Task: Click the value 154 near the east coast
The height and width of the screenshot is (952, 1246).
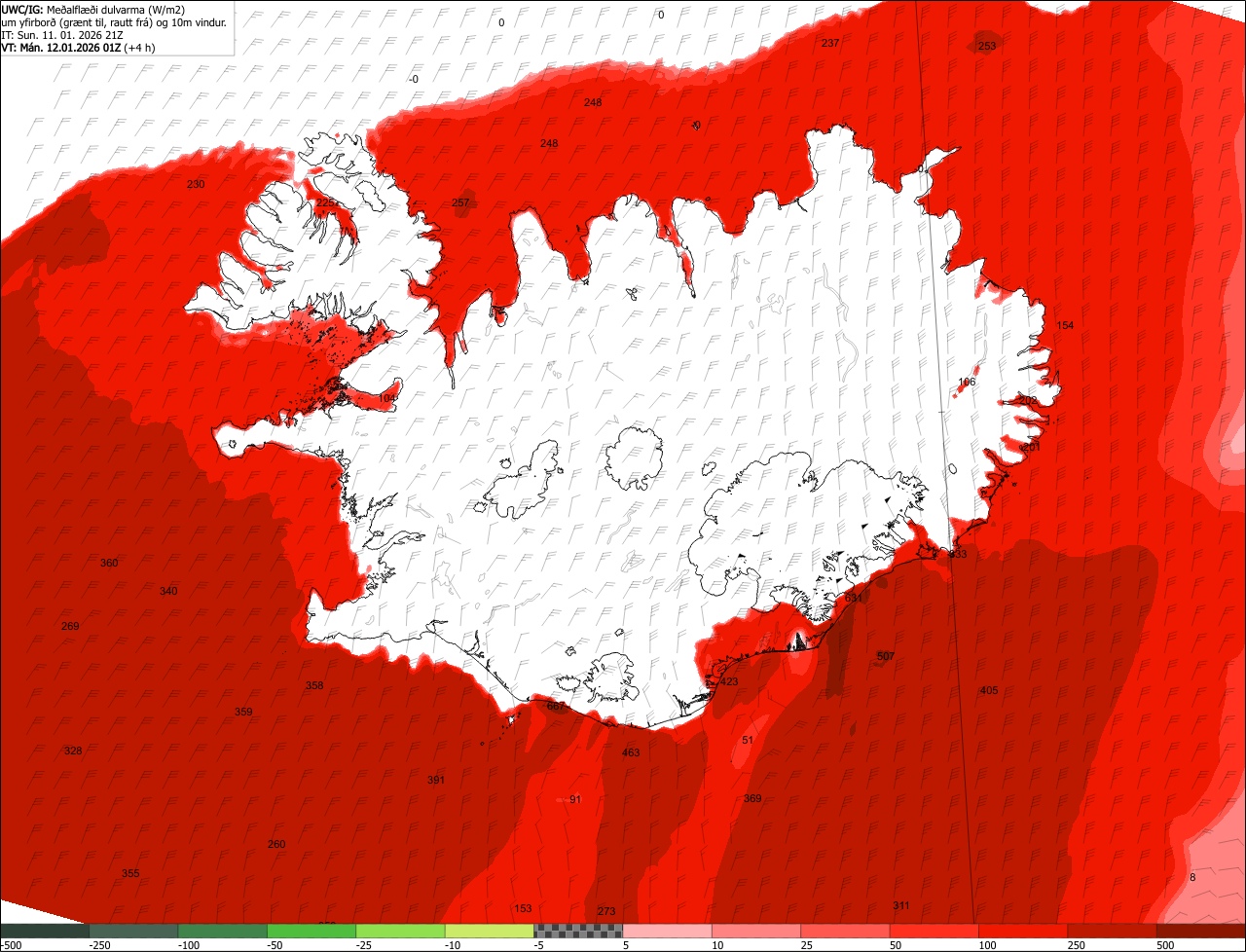Action: (x=1066, y=325)
